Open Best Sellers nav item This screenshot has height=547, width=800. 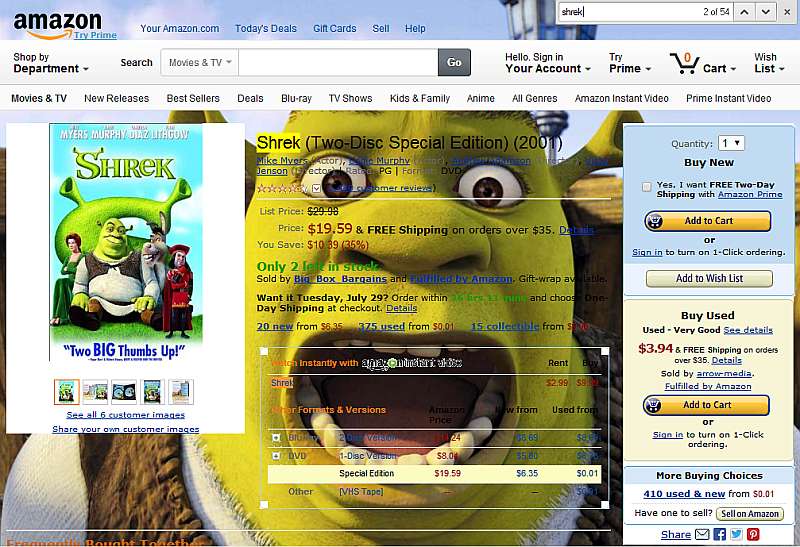coord(193,98)
